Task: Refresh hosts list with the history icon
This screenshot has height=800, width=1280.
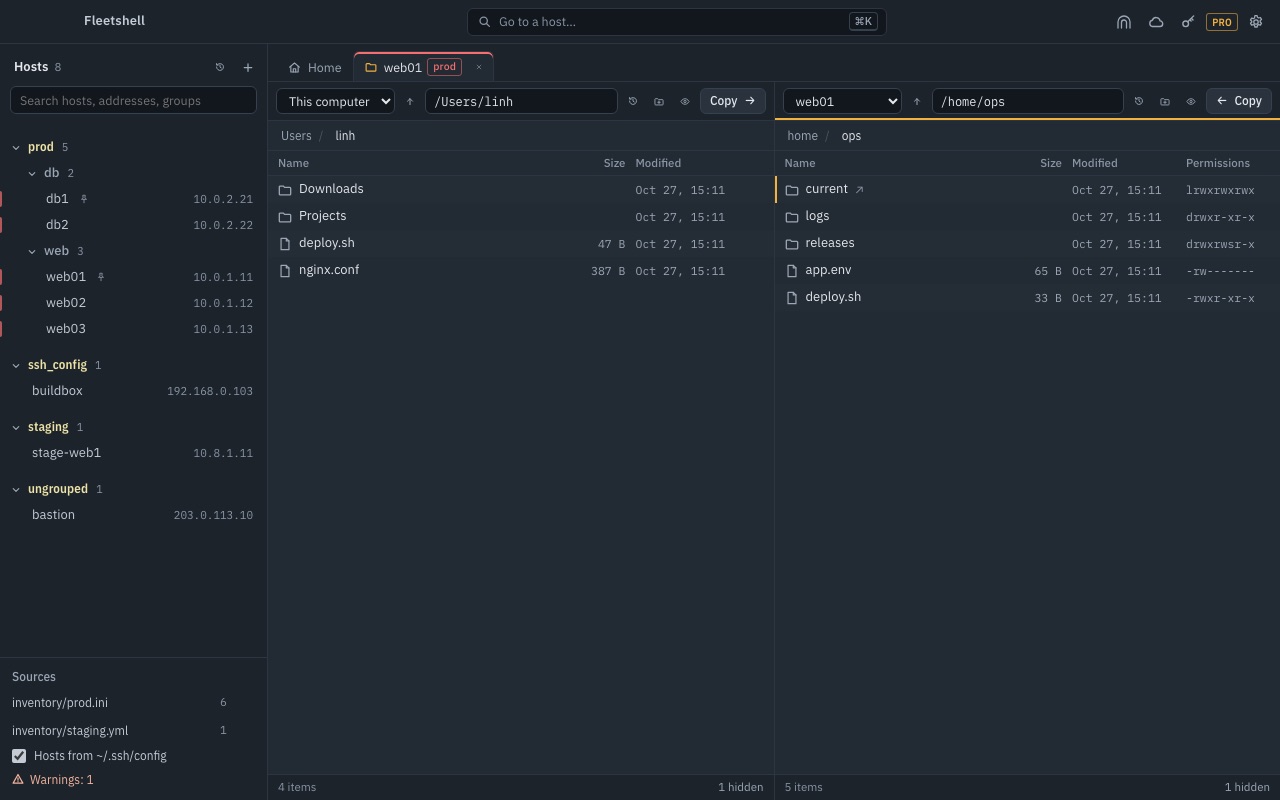Action: coord(220,67)
